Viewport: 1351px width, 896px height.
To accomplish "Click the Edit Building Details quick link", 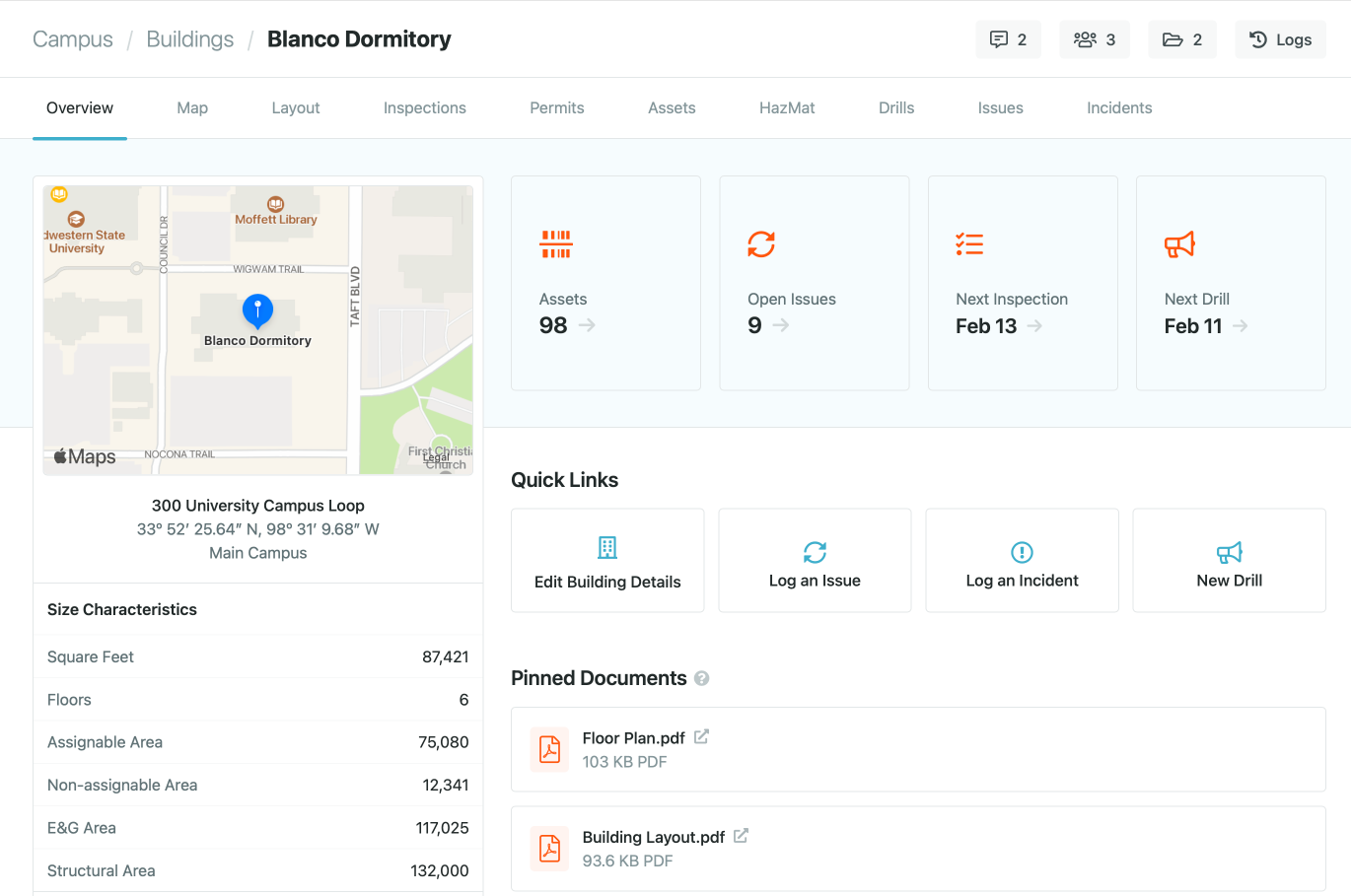I will pyautogui.click(x=607, y=561).
